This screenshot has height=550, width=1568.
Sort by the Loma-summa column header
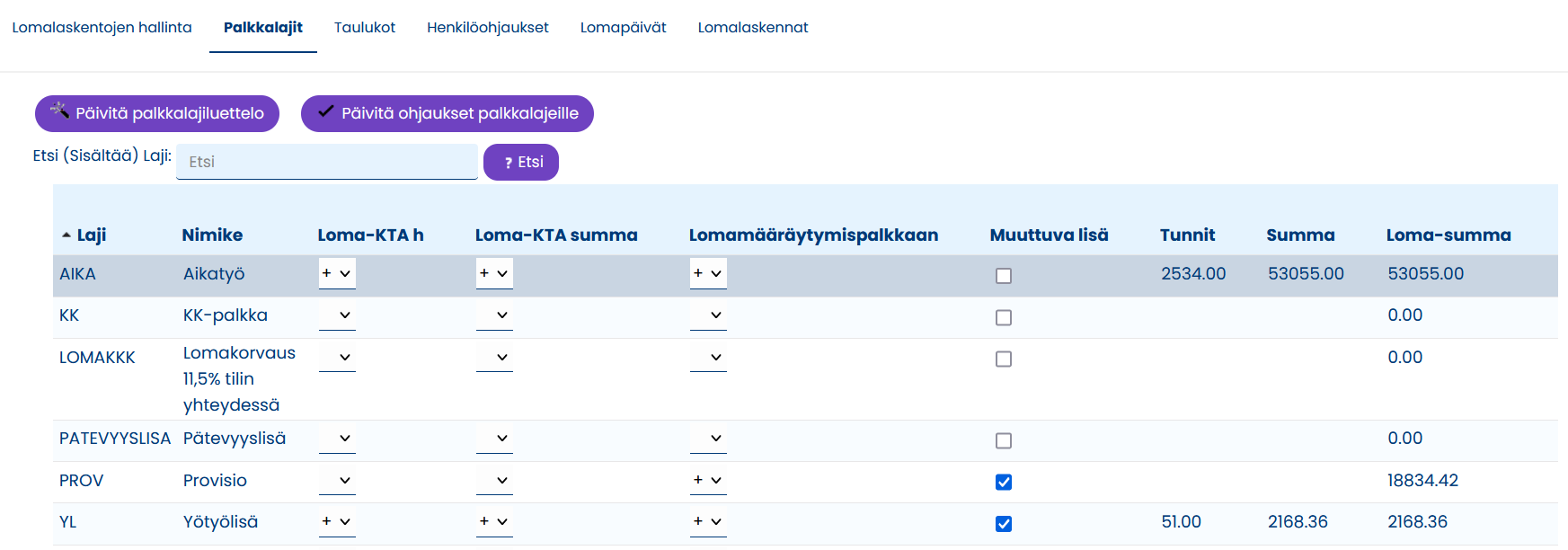tap(1448, 235)
